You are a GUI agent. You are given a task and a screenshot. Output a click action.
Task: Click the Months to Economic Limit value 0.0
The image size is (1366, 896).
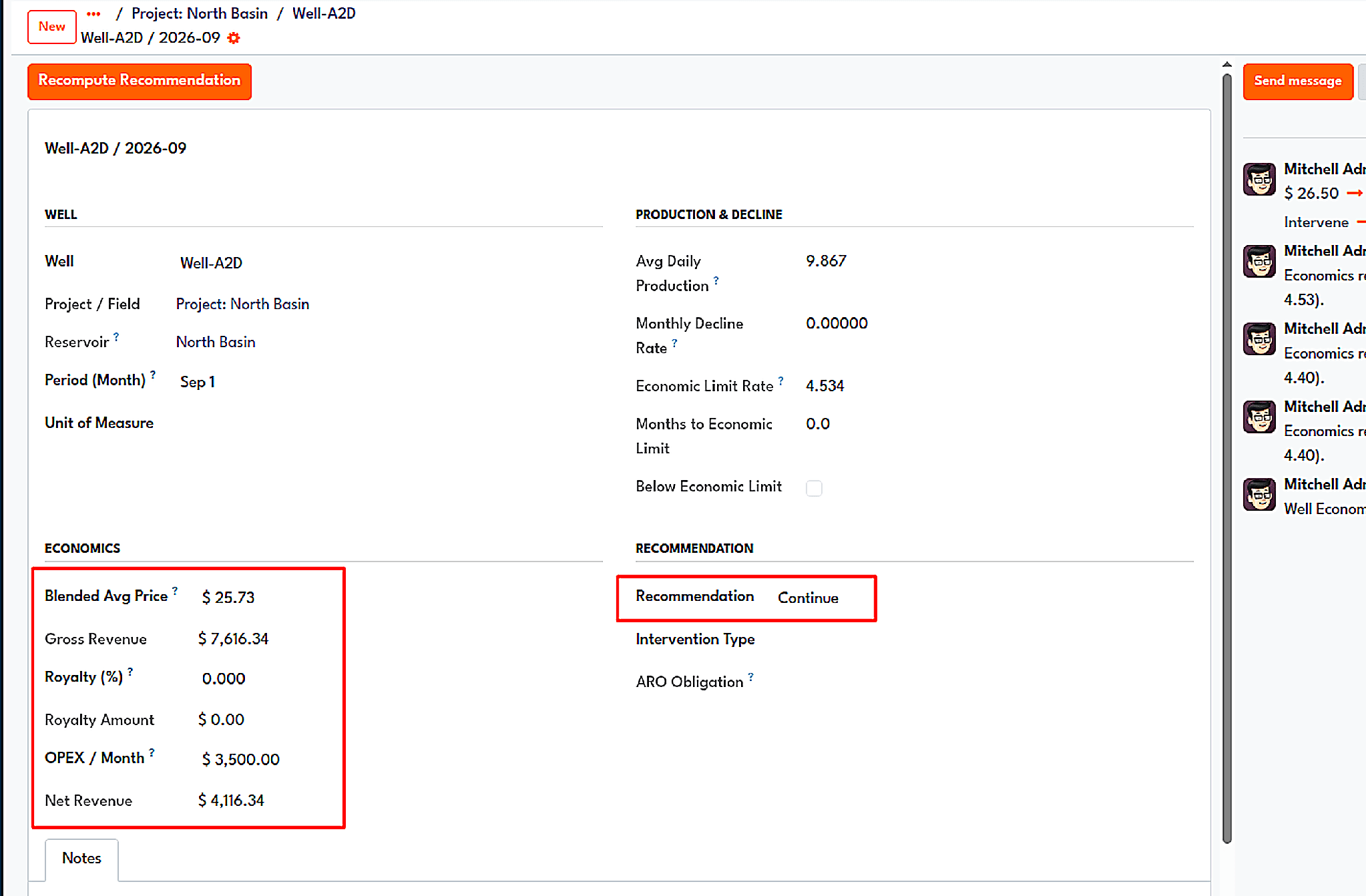(x=818, y=424)
